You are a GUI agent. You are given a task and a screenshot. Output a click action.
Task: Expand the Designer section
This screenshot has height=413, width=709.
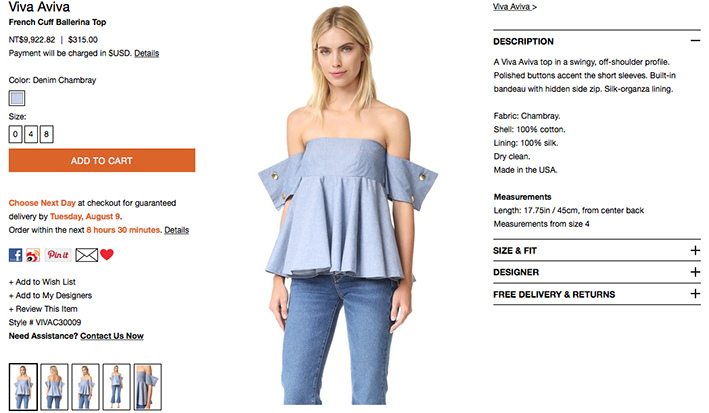[695, 272]
